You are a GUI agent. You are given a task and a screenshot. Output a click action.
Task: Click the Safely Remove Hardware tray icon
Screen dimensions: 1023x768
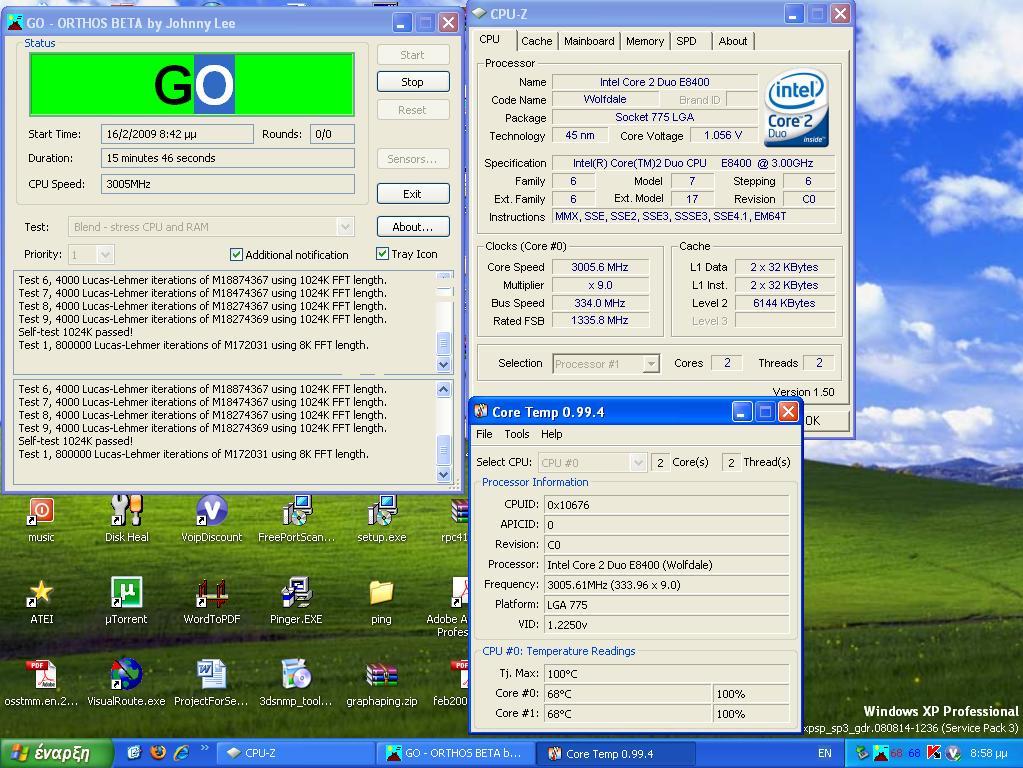862,753
